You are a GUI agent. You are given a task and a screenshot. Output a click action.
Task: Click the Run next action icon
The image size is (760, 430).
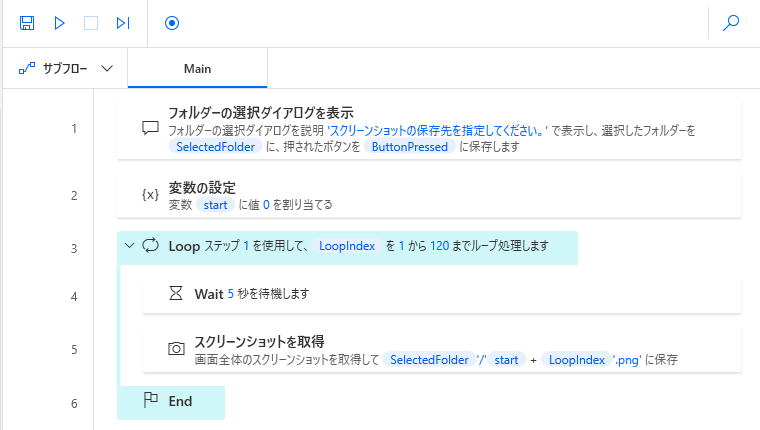coord(123,22)
